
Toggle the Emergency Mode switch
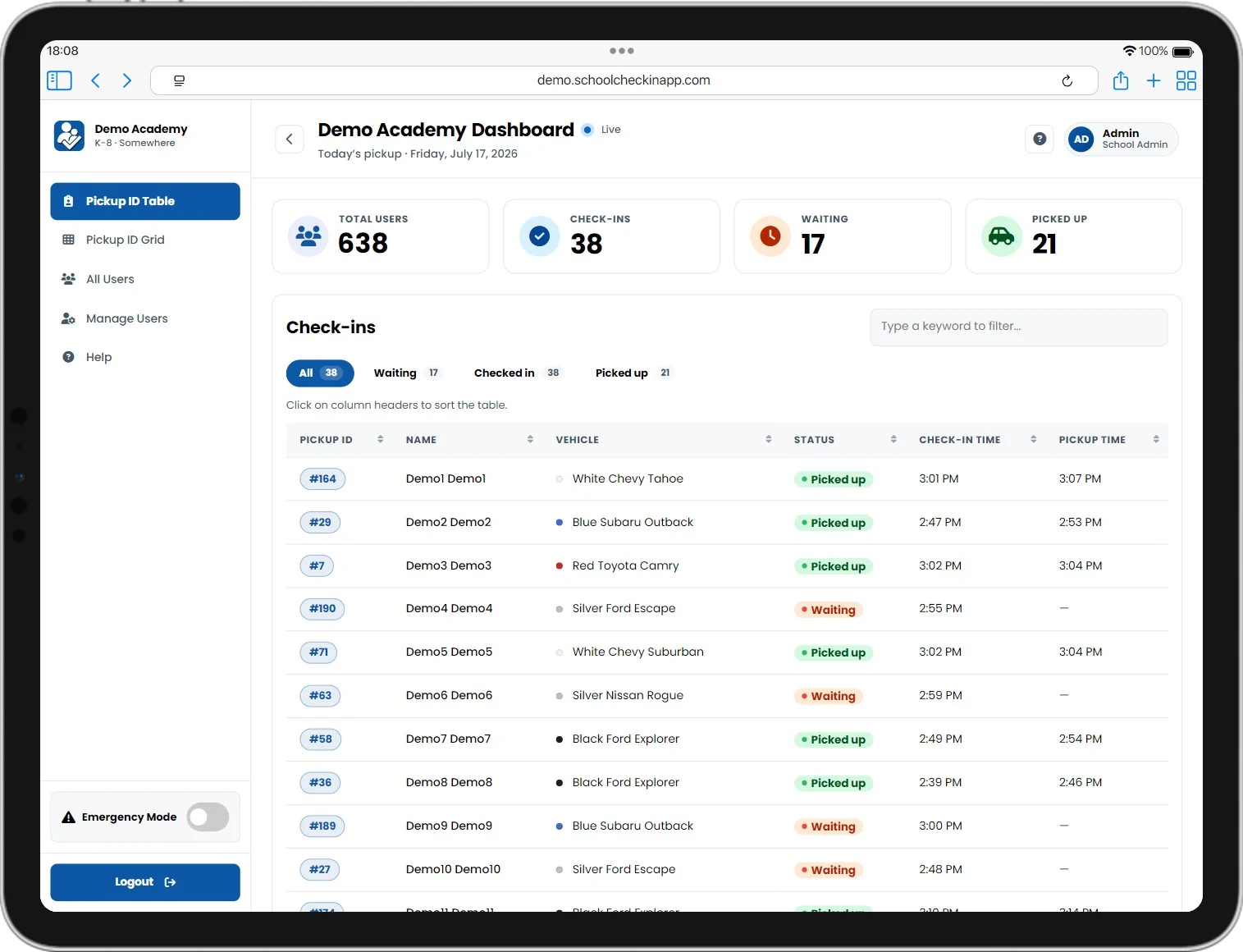[x=208, y=817]
